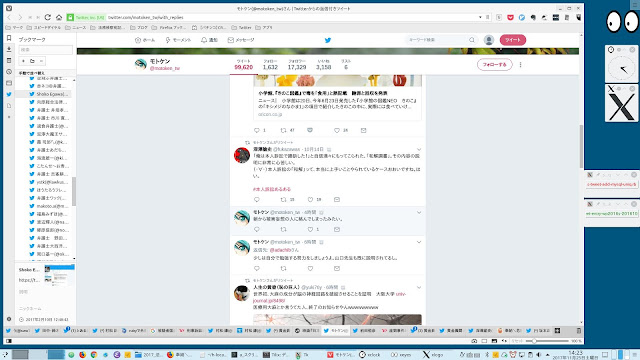The width and height of the screenshot is (640, 360).
Task: Click new bookmark folder button in panel
Action: (32, 61)
